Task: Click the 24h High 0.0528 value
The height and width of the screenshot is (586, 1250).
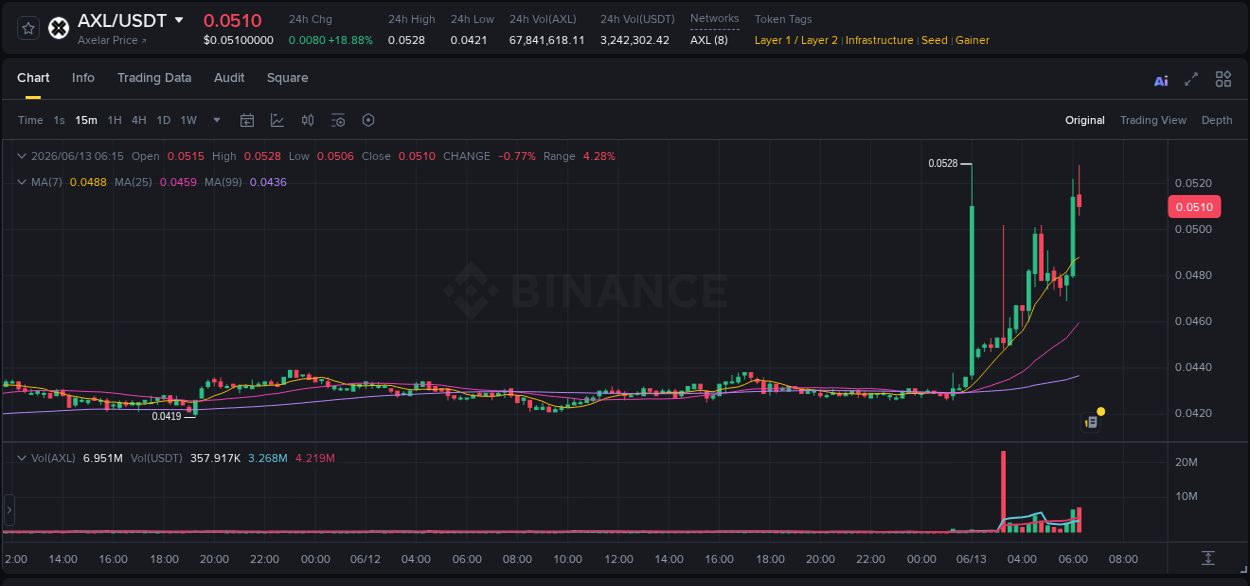Action: coord(406,40)
